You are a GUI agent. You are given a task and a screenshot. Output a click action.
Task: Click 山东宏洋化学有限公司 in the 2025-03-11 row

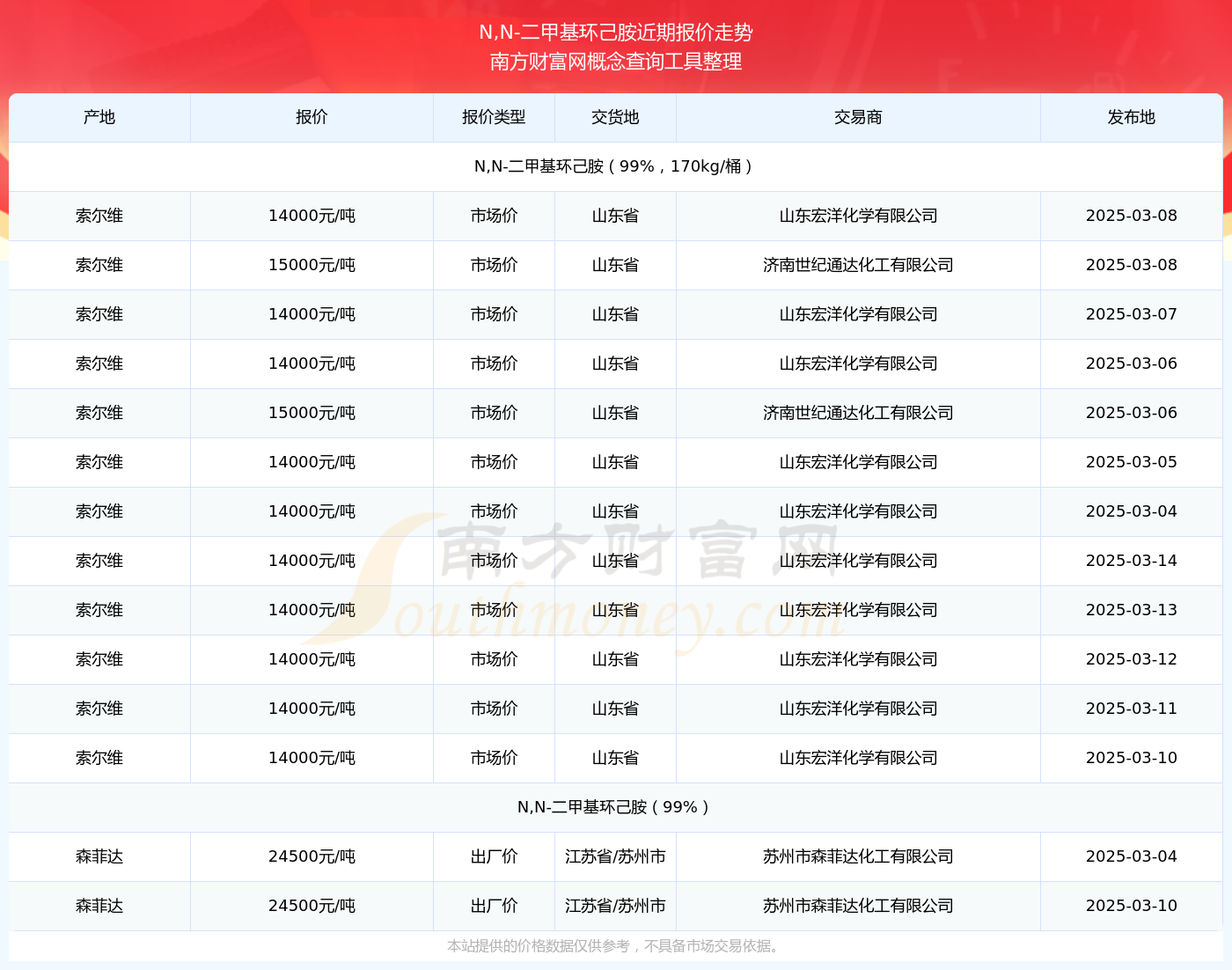click(x=858, y=709)
